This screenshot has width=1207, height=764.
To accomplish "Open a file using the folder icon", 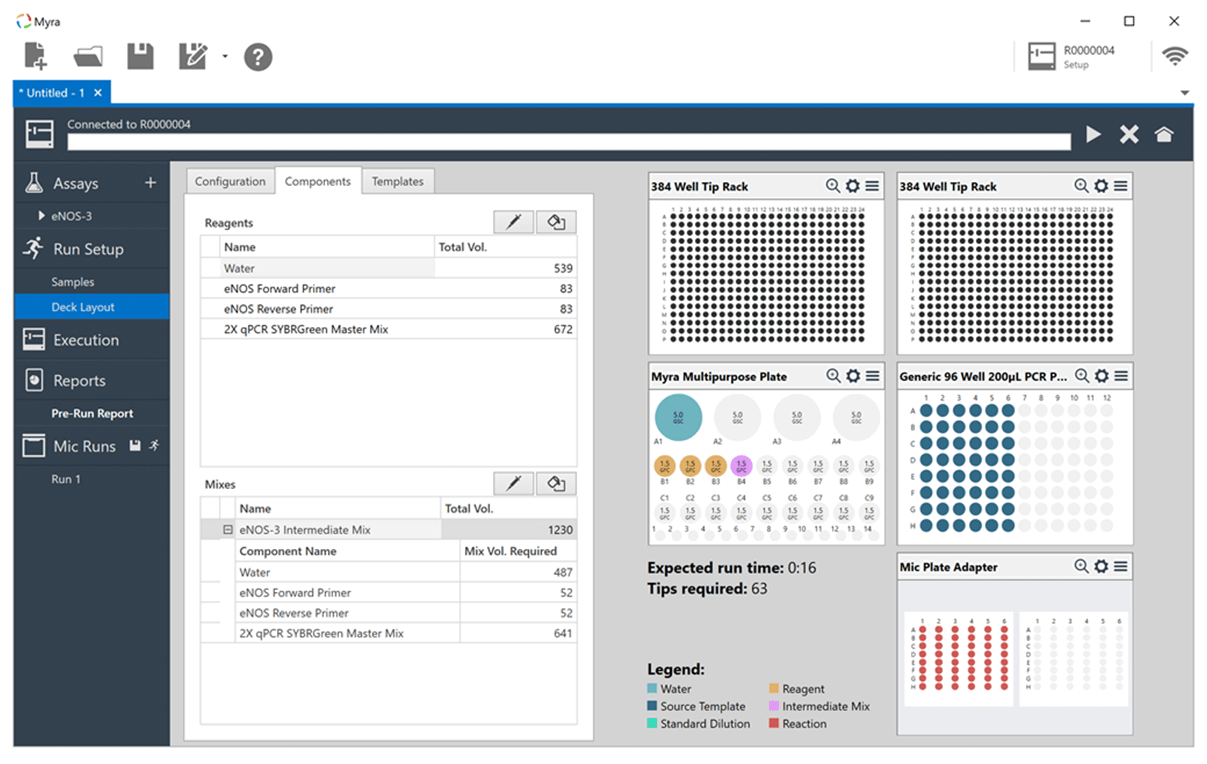I will coord(88,57).
